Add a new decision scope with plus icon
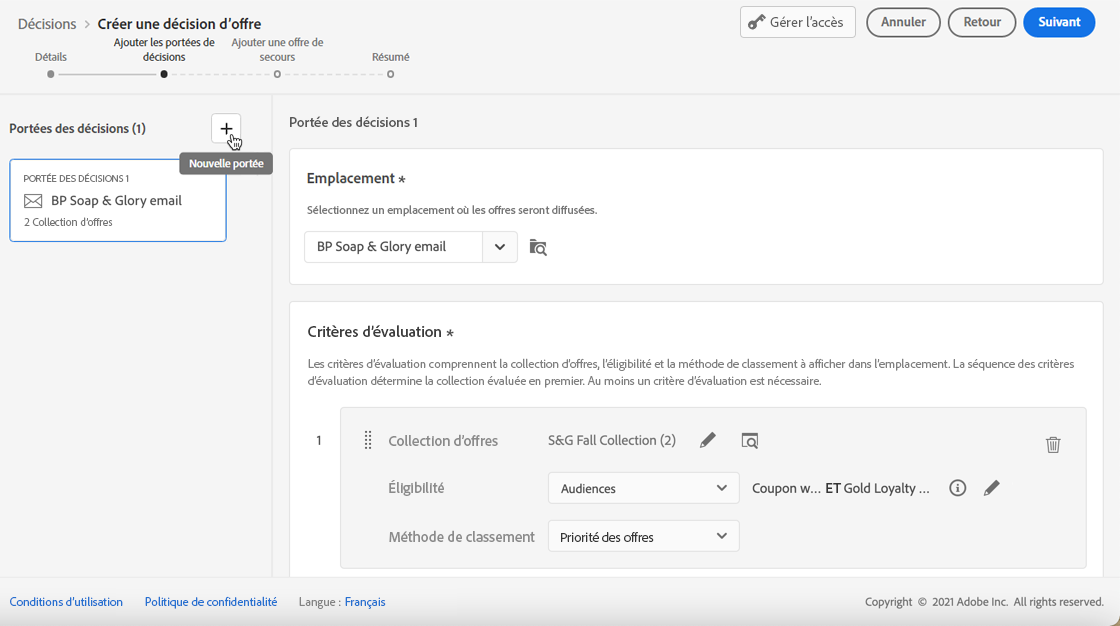This screenshot has width=1120, height=626. point(226,129)
